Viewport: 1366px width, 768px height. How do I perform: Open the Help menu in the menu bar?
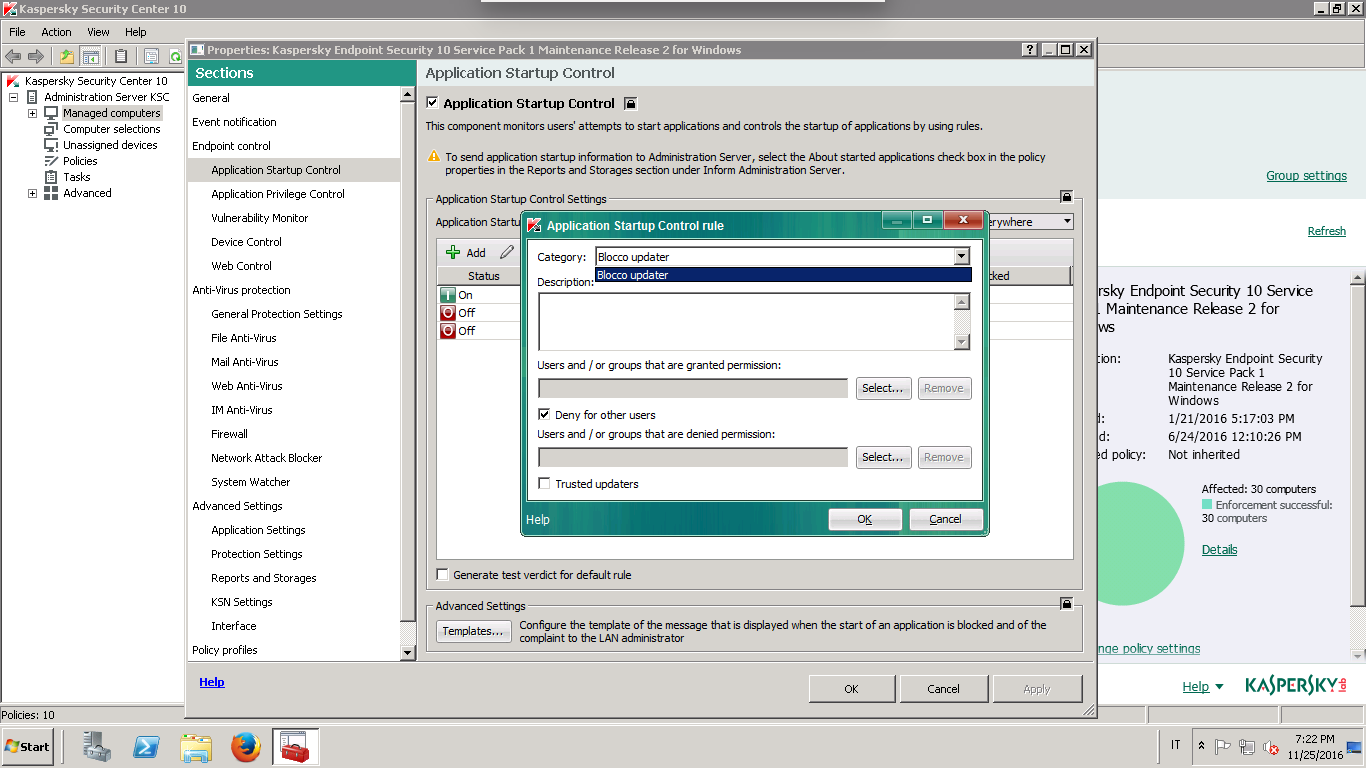point(135,32)
